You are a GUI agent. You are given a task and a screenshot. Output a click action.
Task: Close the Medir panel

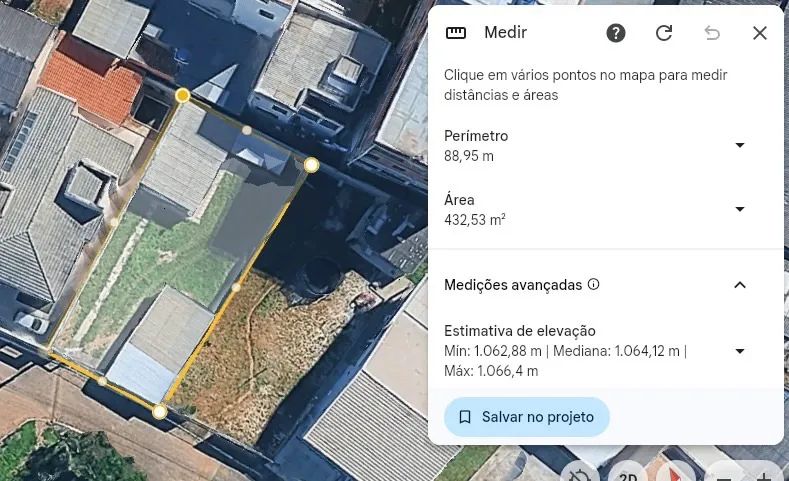(759, 33)
